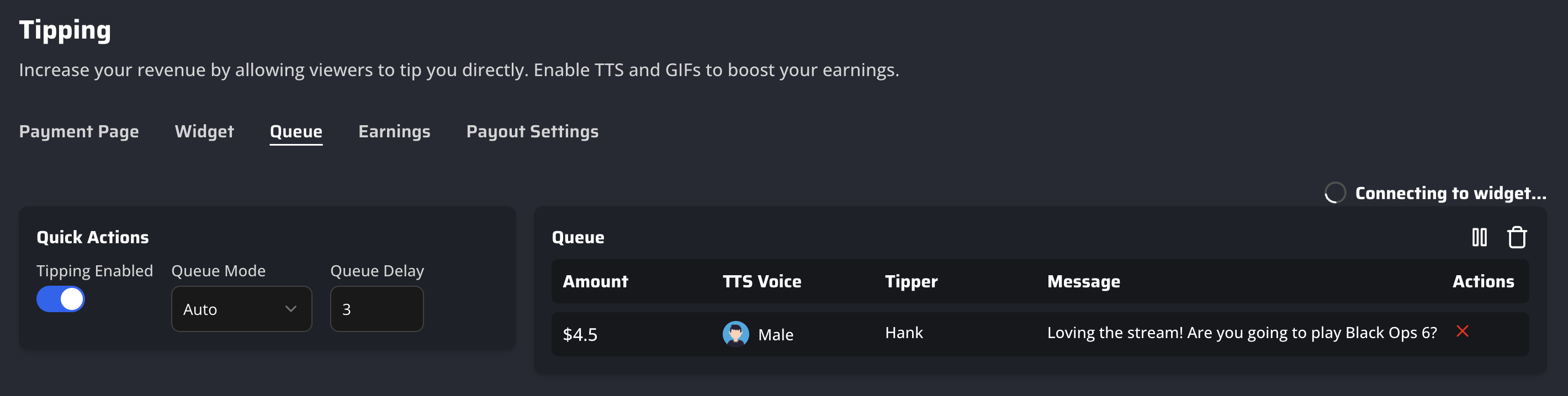Screen dimensions: 1568x396
Task: Click the $4.5 tip amount
Action: (x=580, y=335)
